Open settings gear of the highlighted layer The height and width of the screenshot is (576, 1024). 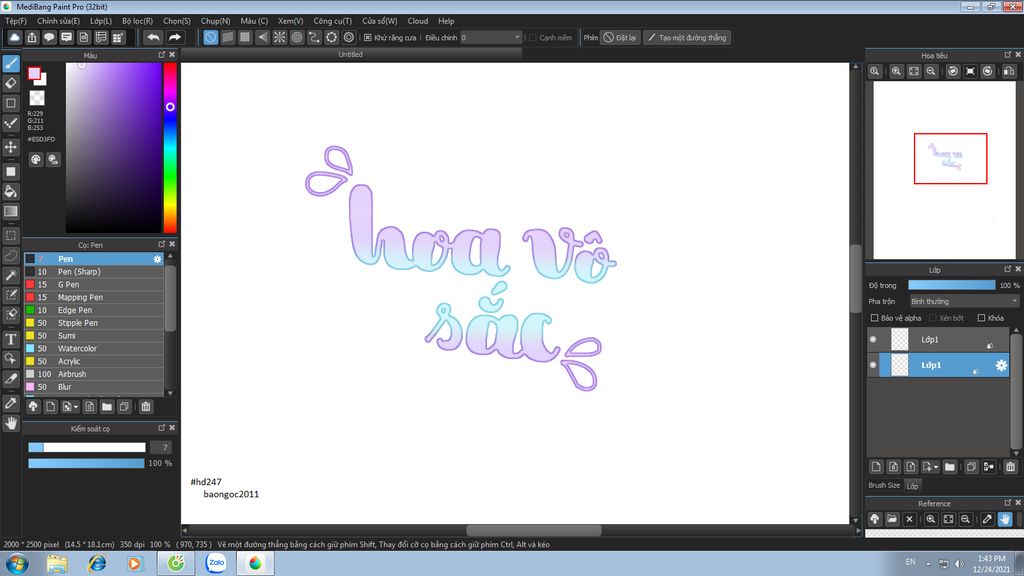[1001, 366]
